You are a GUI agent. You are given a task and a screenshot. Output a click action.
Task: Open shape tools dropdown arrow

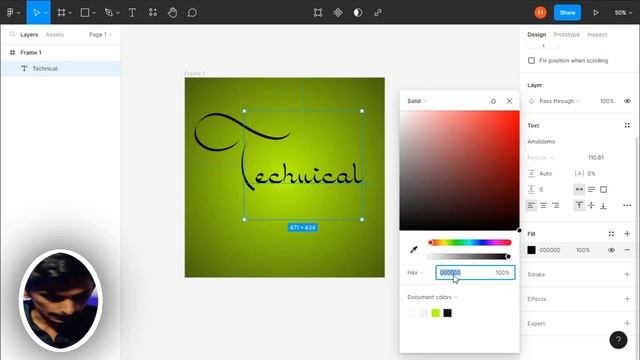pos(94,13)
